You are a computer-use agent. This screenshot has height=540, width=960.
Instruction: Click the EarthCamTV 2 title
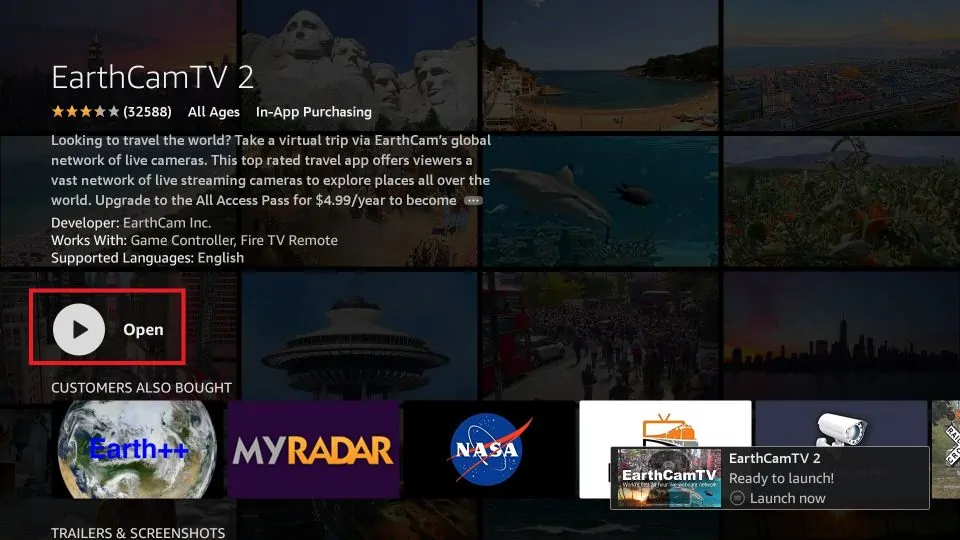click(x=152, y=77)
